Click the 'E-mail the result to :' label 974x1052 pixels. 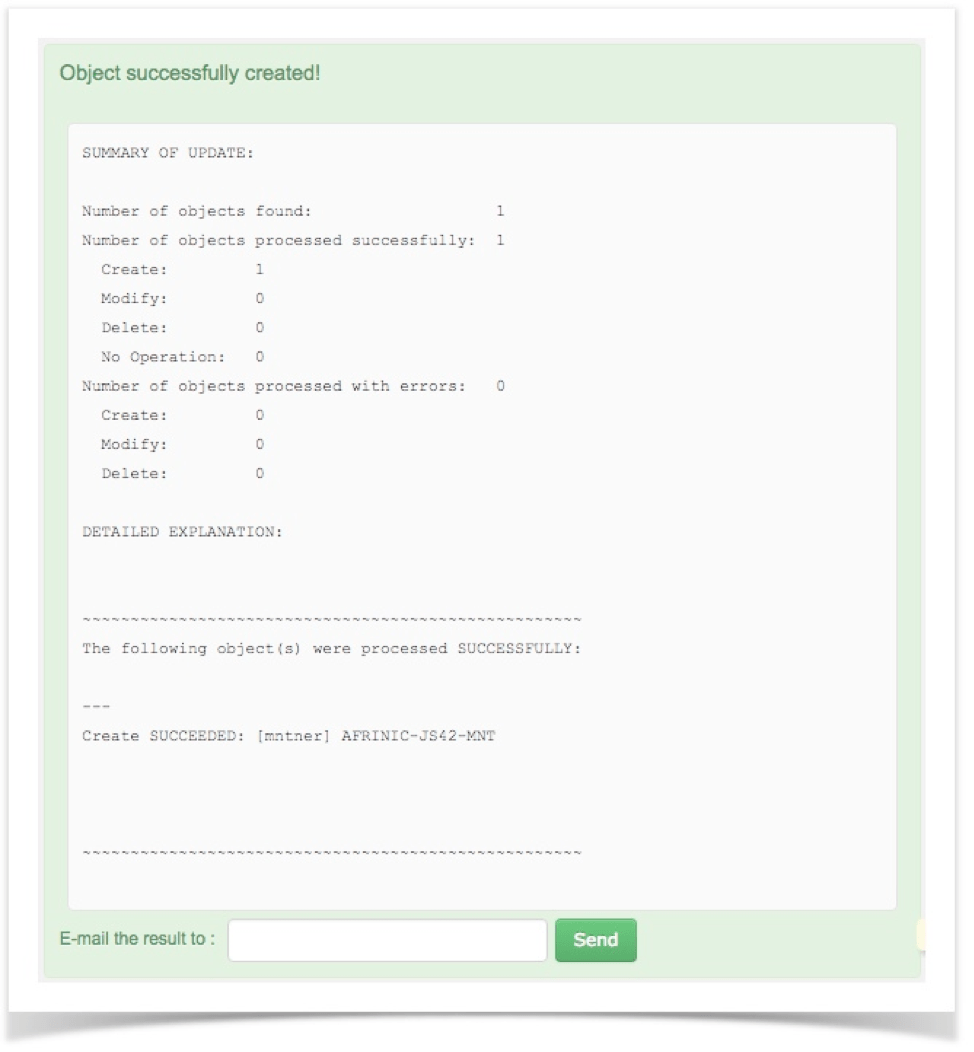pos(138,938)
